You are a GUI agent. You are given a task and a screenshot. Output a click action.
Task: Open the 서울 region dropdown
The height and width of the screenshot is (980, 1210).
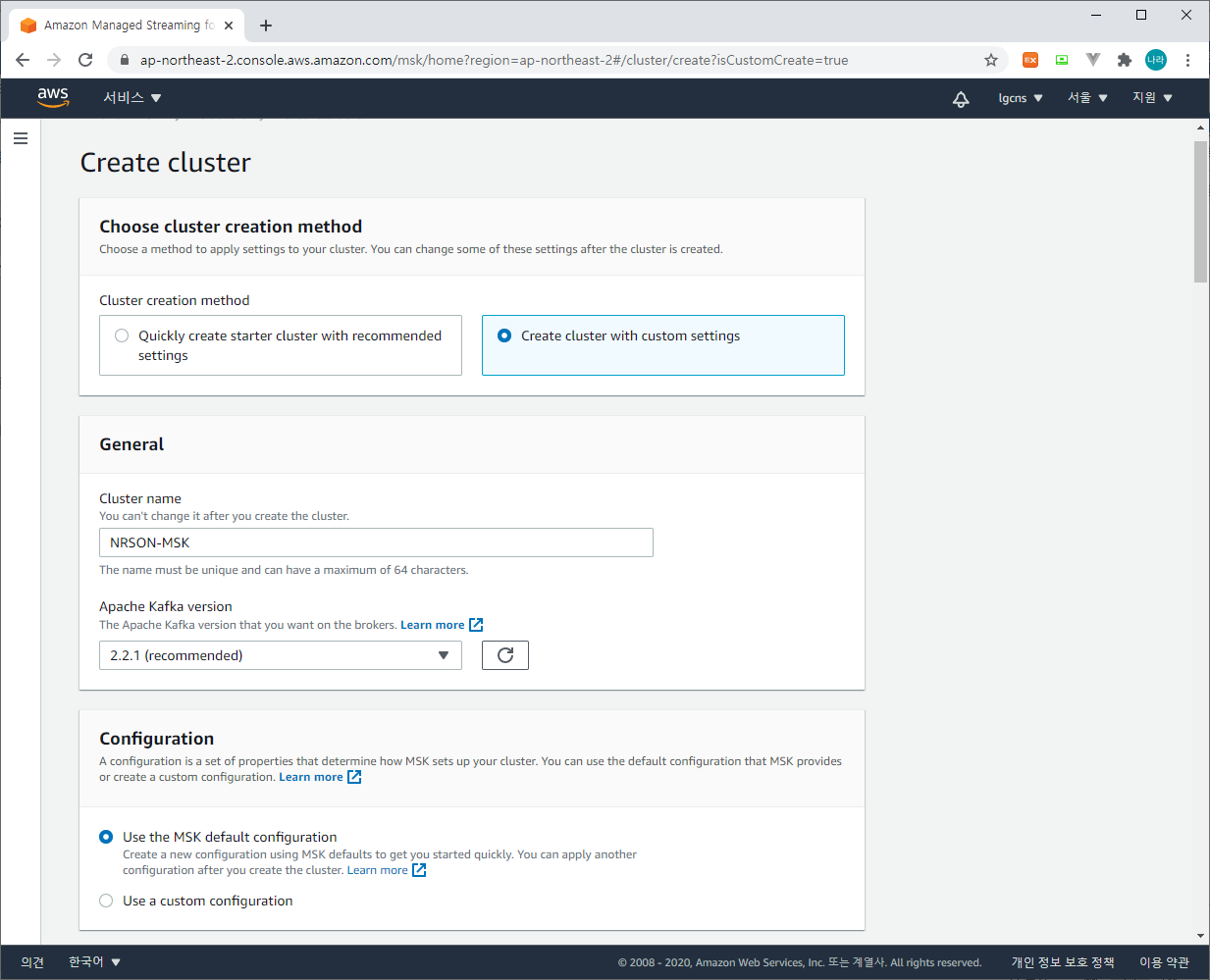[1087, 98]
